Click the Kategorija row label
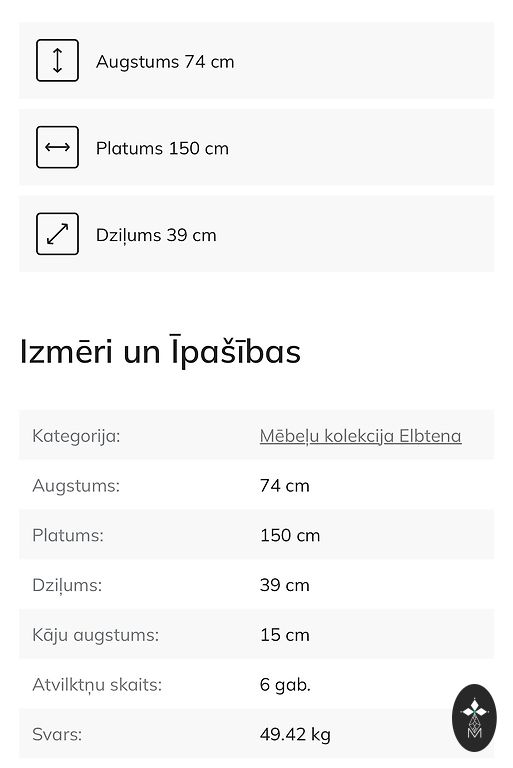 (76, 435)
